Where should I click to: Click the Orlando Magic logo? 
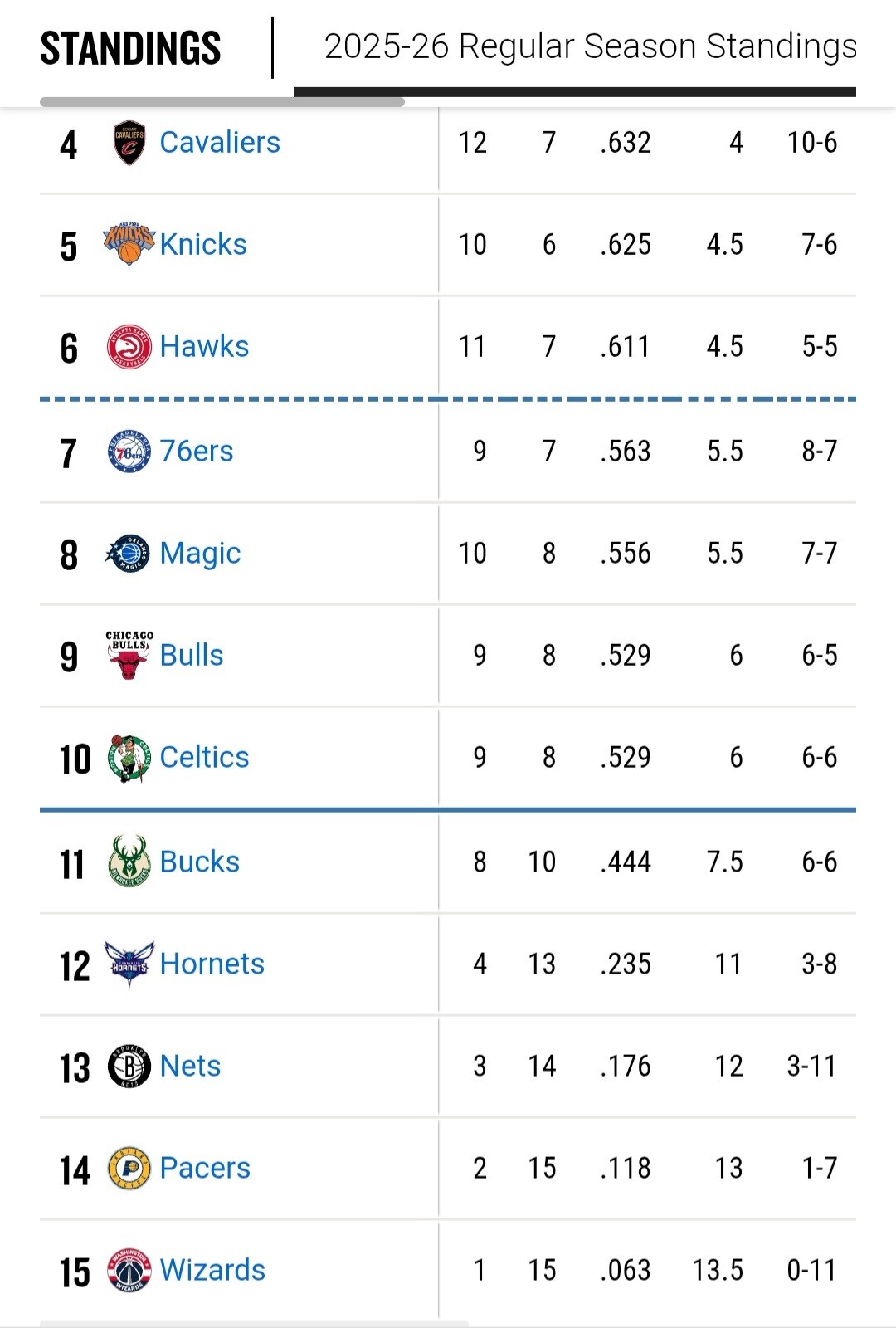129,554
